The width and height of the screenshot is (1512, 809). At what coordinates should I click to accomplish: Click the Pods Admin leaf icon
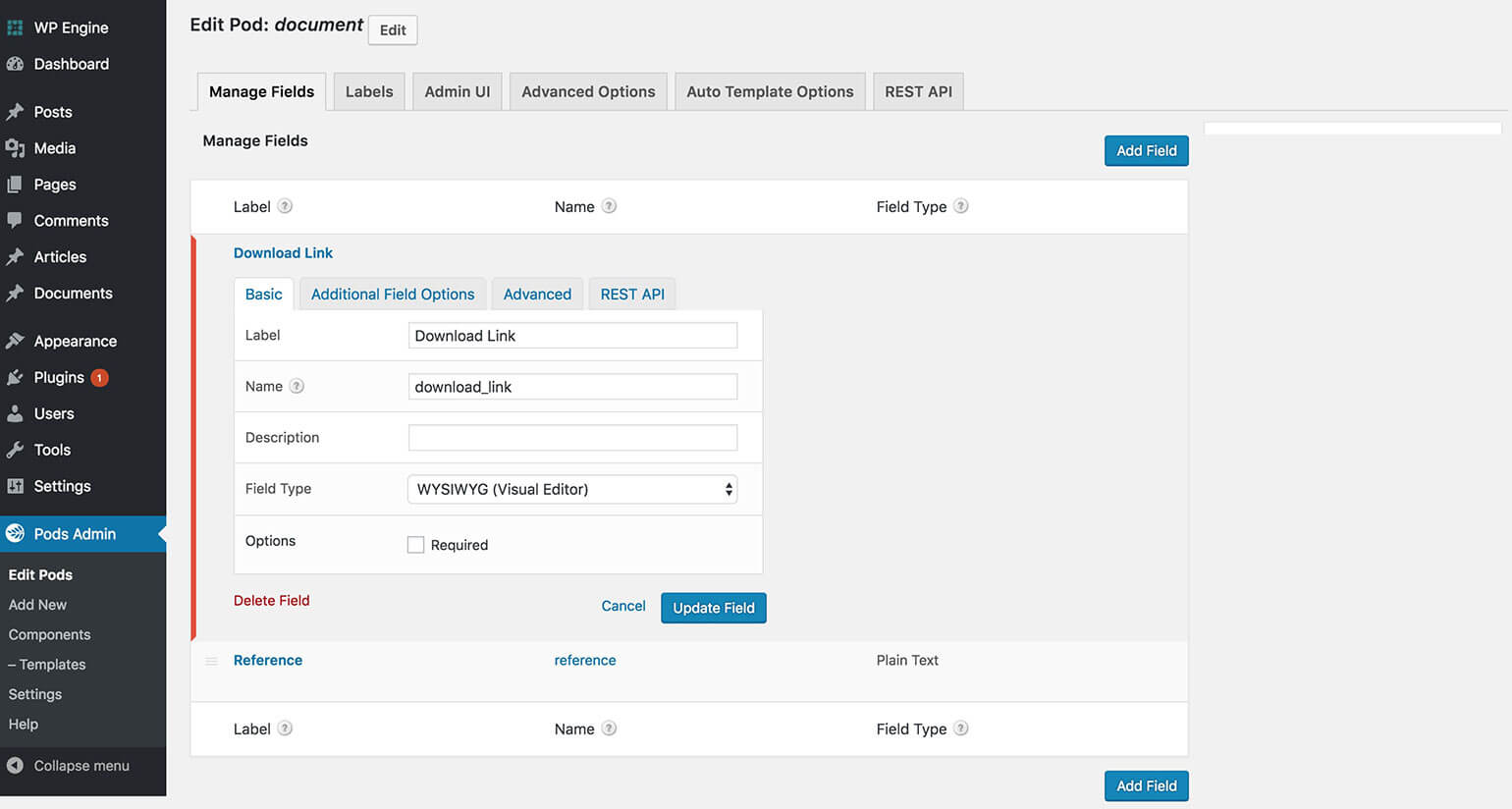15,534
